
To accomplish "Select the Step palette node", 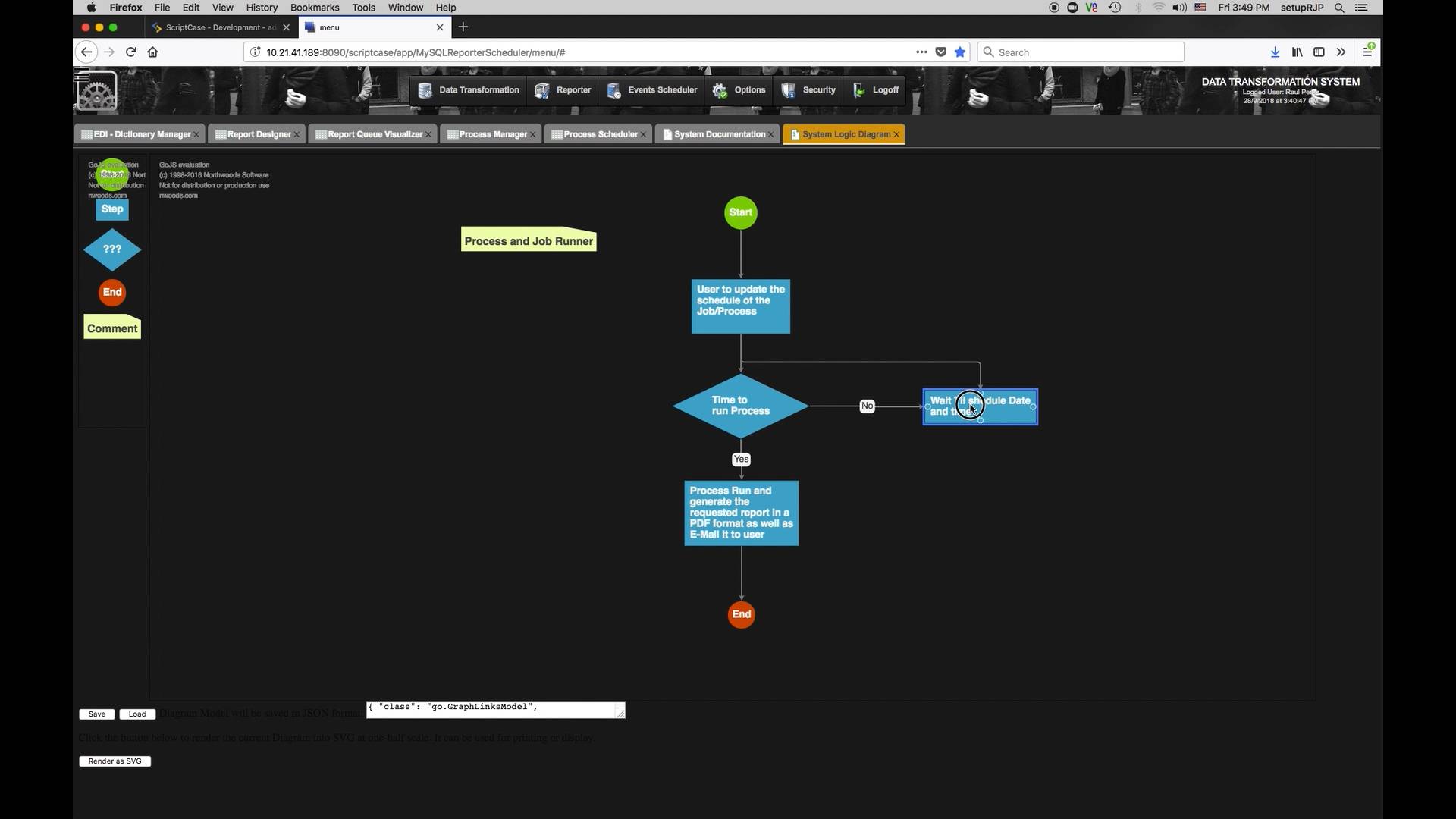I will (112, 209).
